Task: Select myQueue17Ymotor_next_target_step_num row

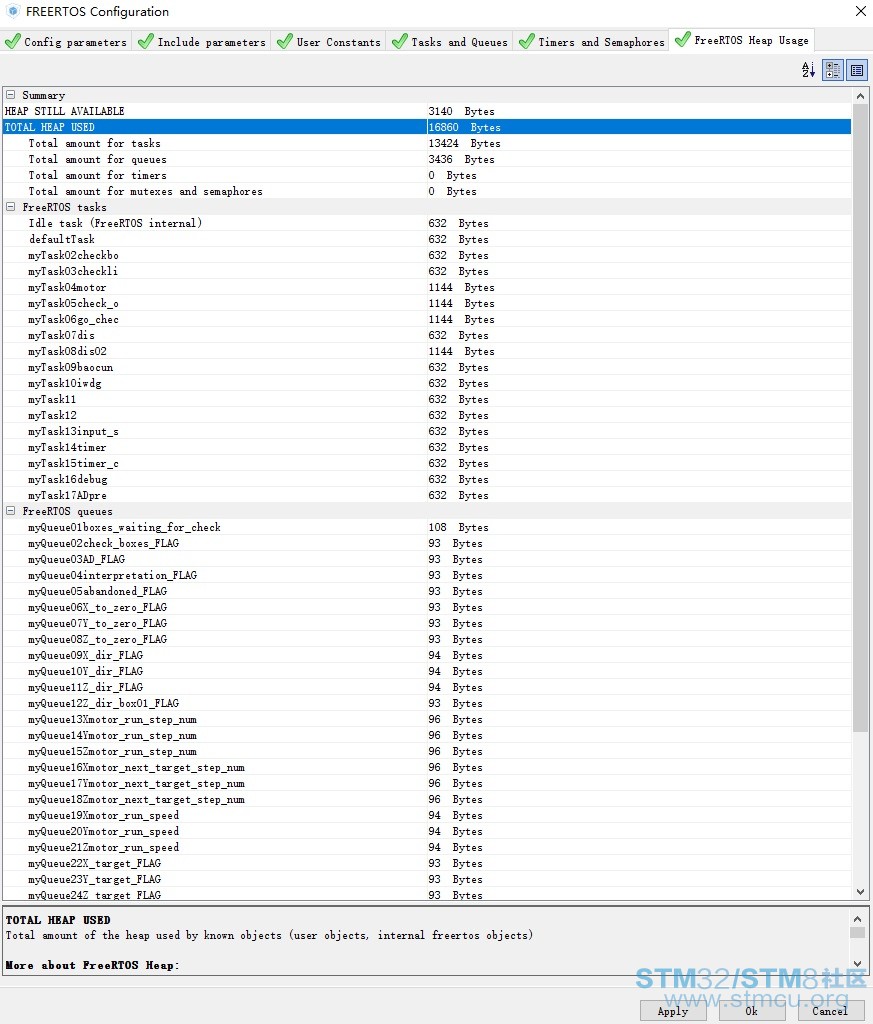Action: point(427,783)
